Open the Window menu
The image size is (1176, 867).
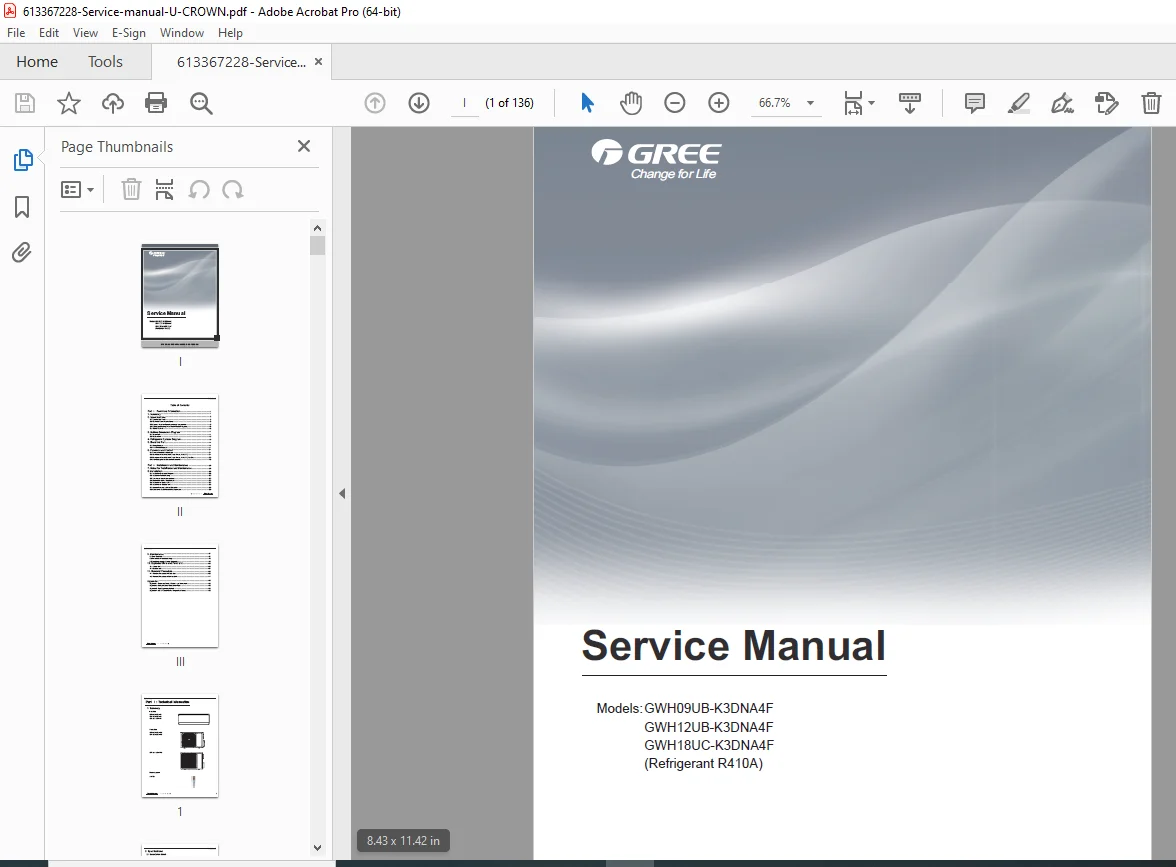[x=182, y=33]
